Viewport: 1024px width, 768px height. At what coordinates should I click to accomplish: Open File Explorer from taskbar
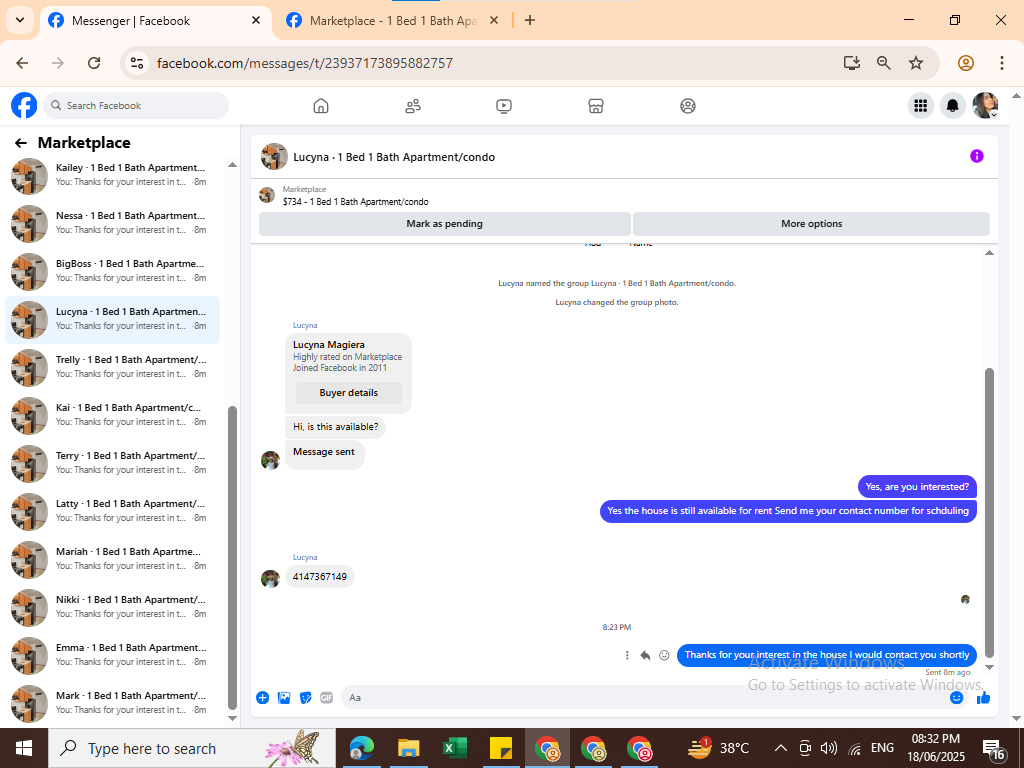click(x=409, y=748)
